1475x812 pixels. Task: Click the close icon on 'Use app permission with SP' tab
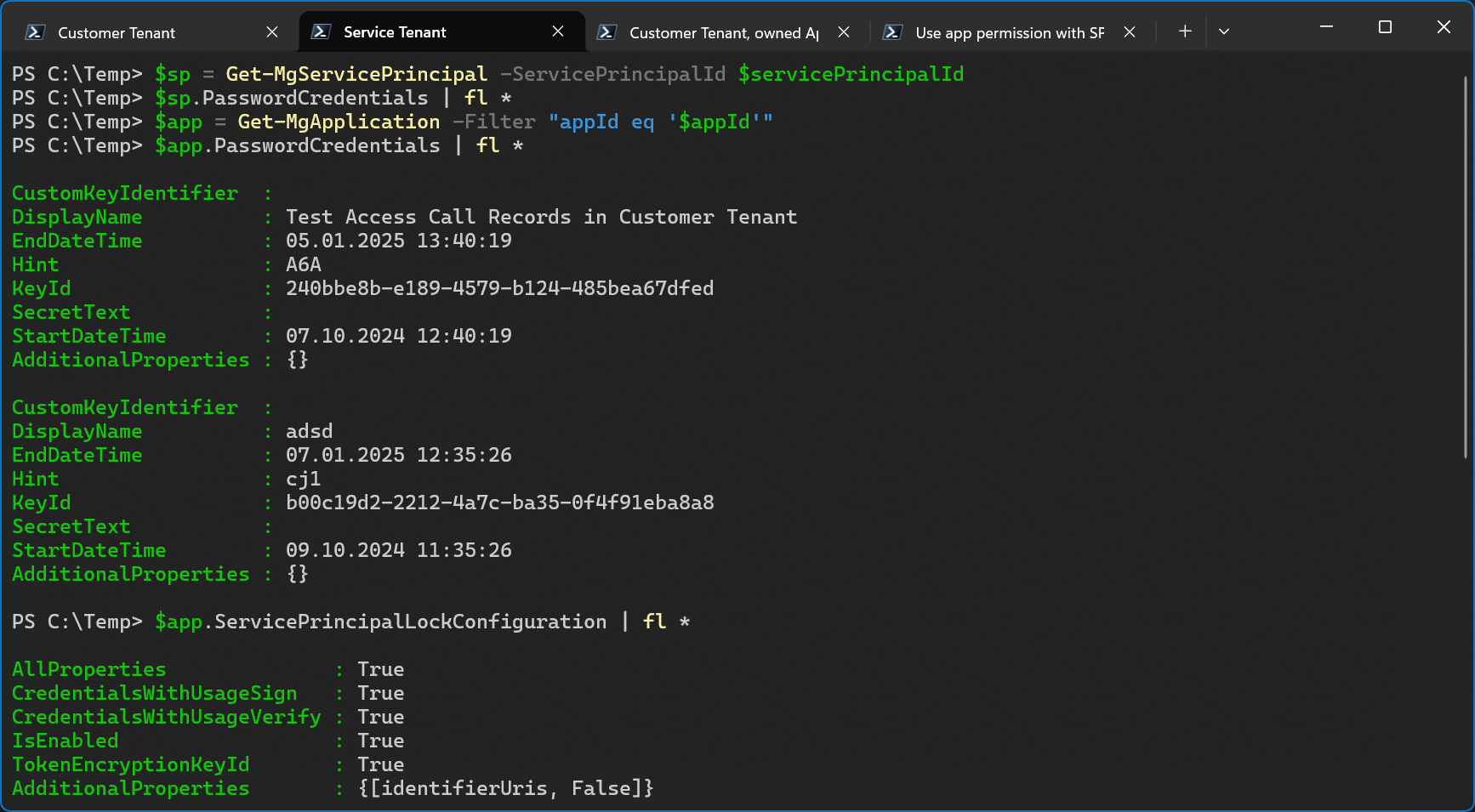[1129, 31]
